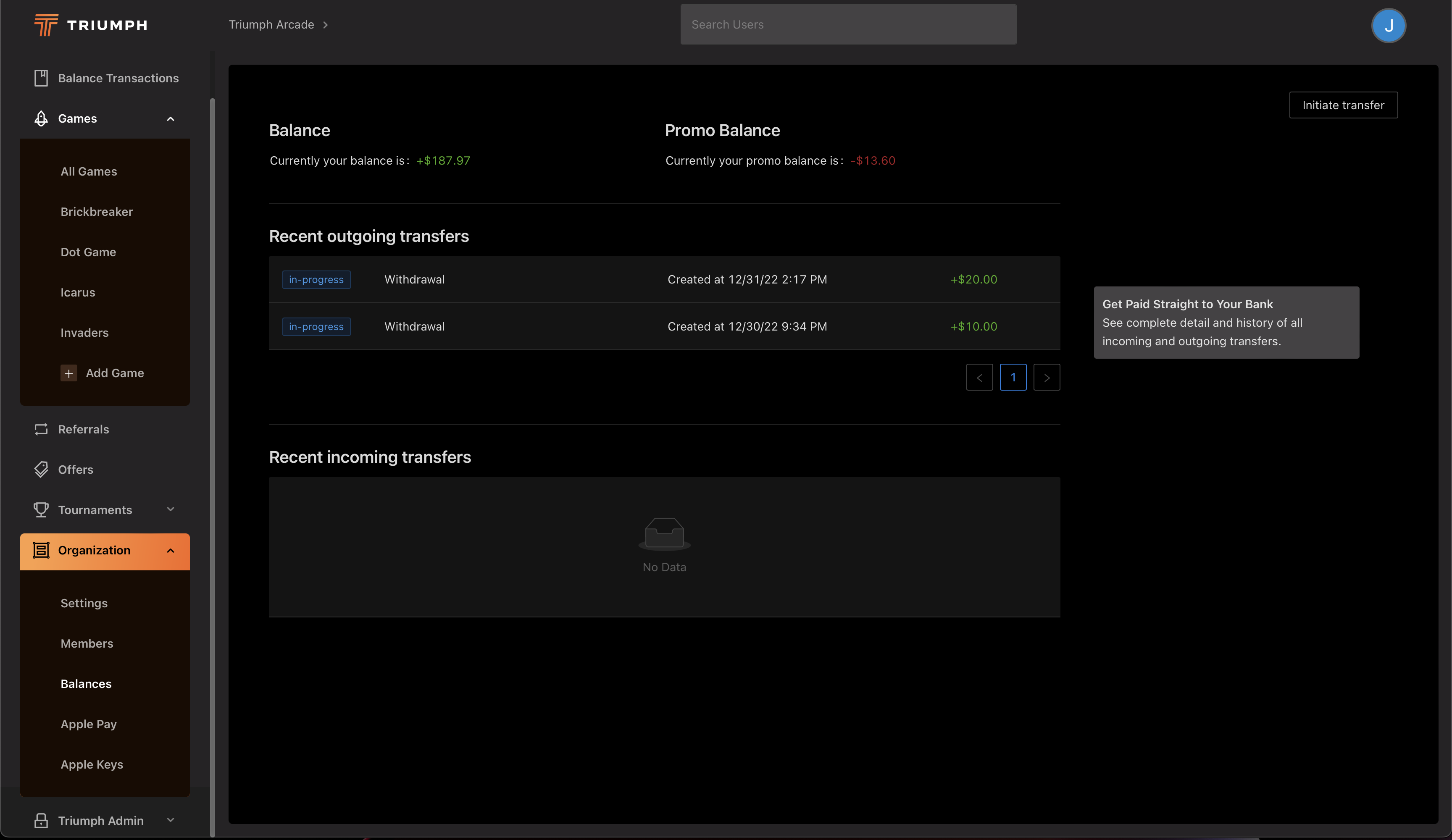
Task: Click the Recent incoming transfers heading
Action: 370,457
